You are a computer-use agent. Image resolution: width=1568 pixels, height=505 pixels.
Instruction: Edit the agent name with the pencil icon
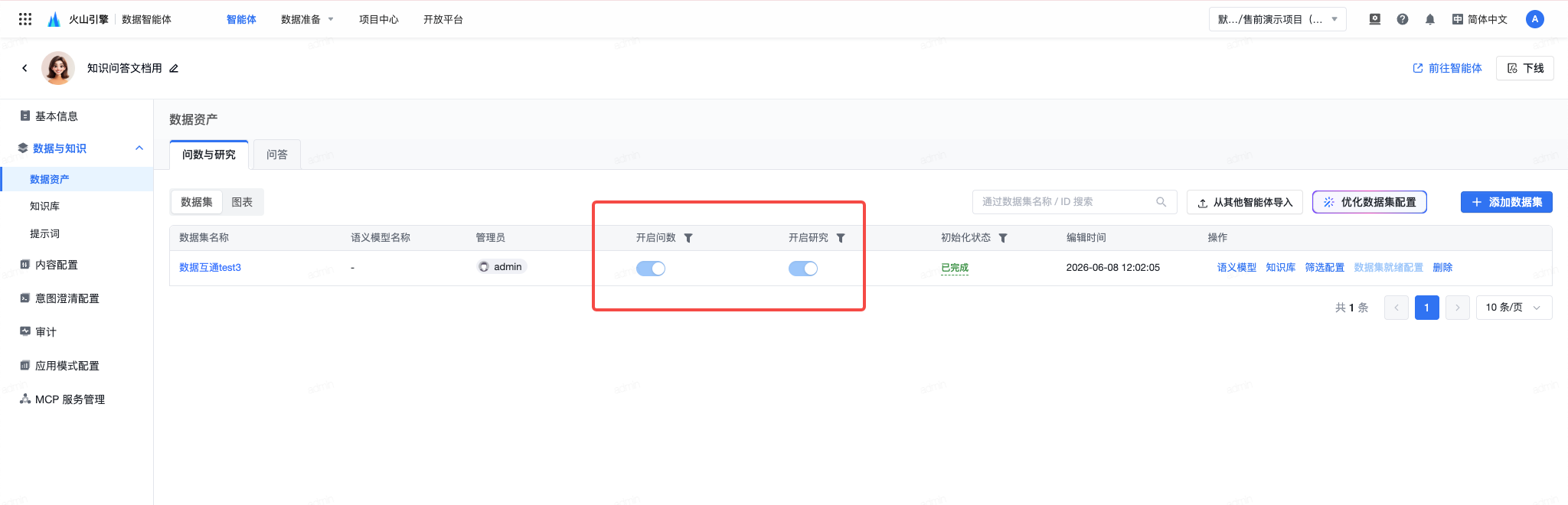point(174,68)
